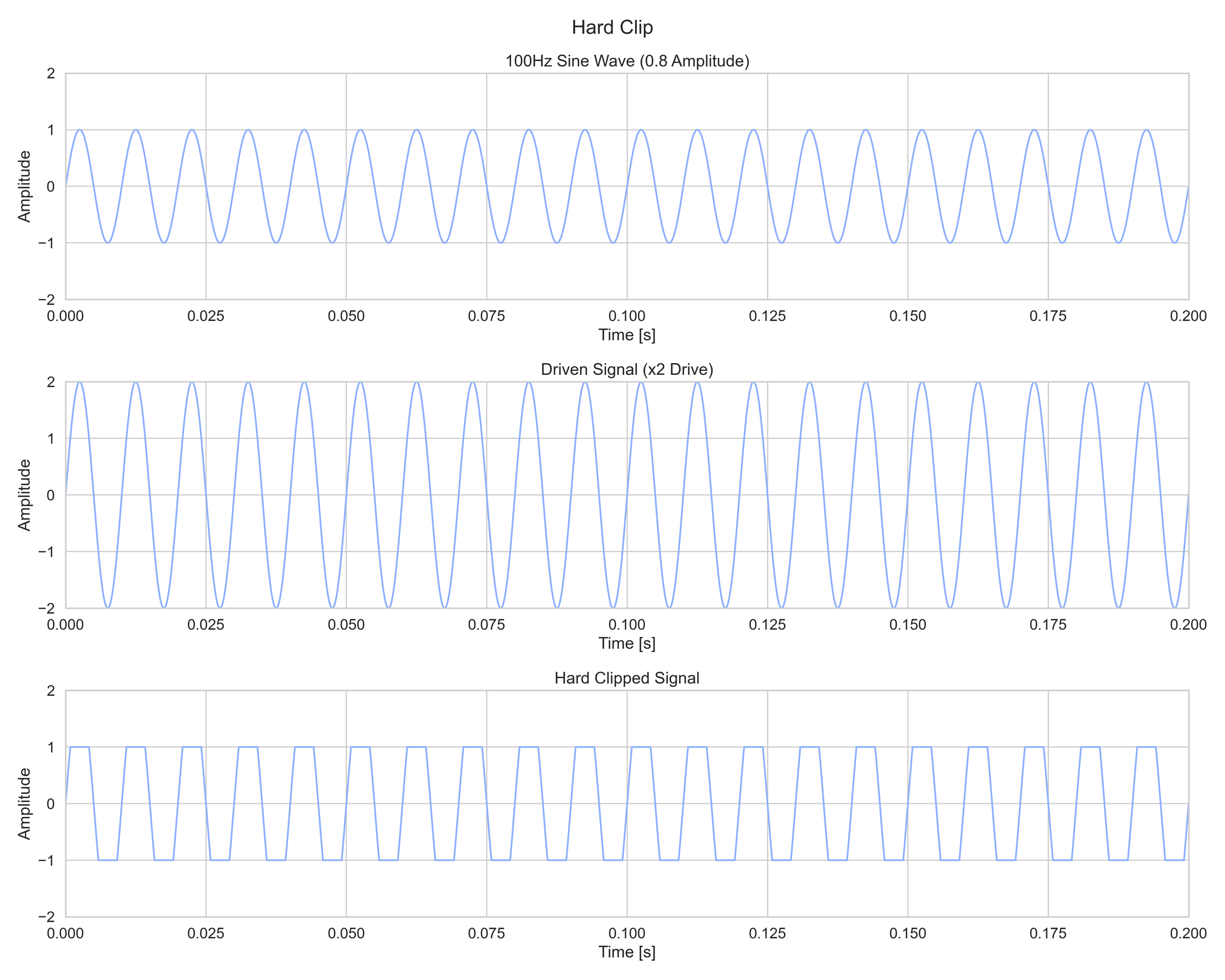Image resolution: width=1225 pixels, height=980 pixels.
Task: Click the bottom plot's 'Amplitude' y-axis label
Action: [24, 803]
